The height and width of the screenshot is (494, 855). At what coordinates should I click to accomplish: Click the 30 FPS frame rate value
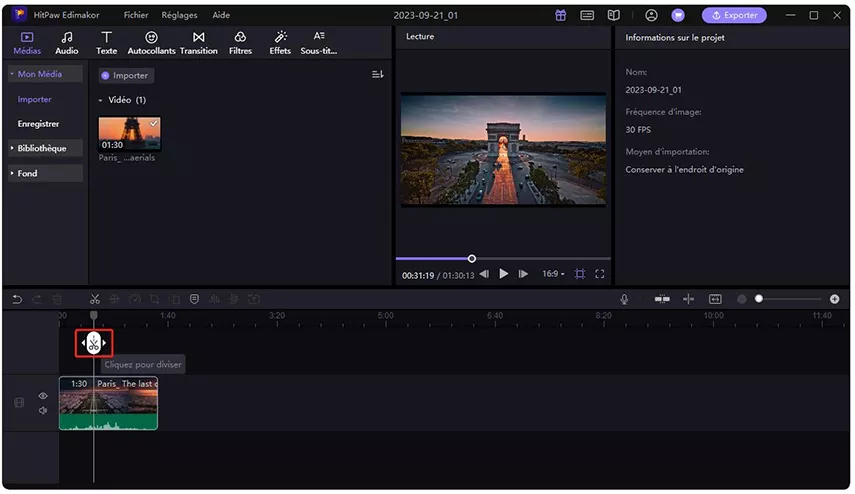(x=638, y=130)
